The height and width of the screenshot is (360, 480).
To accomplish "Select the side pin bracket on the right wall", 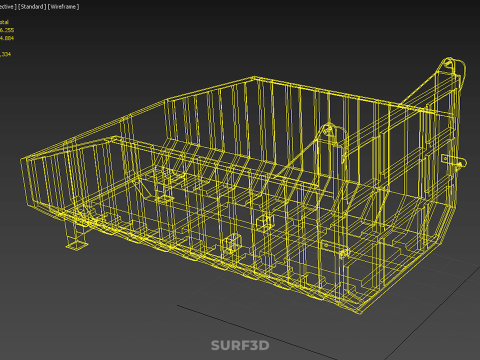I will [454, 161].
